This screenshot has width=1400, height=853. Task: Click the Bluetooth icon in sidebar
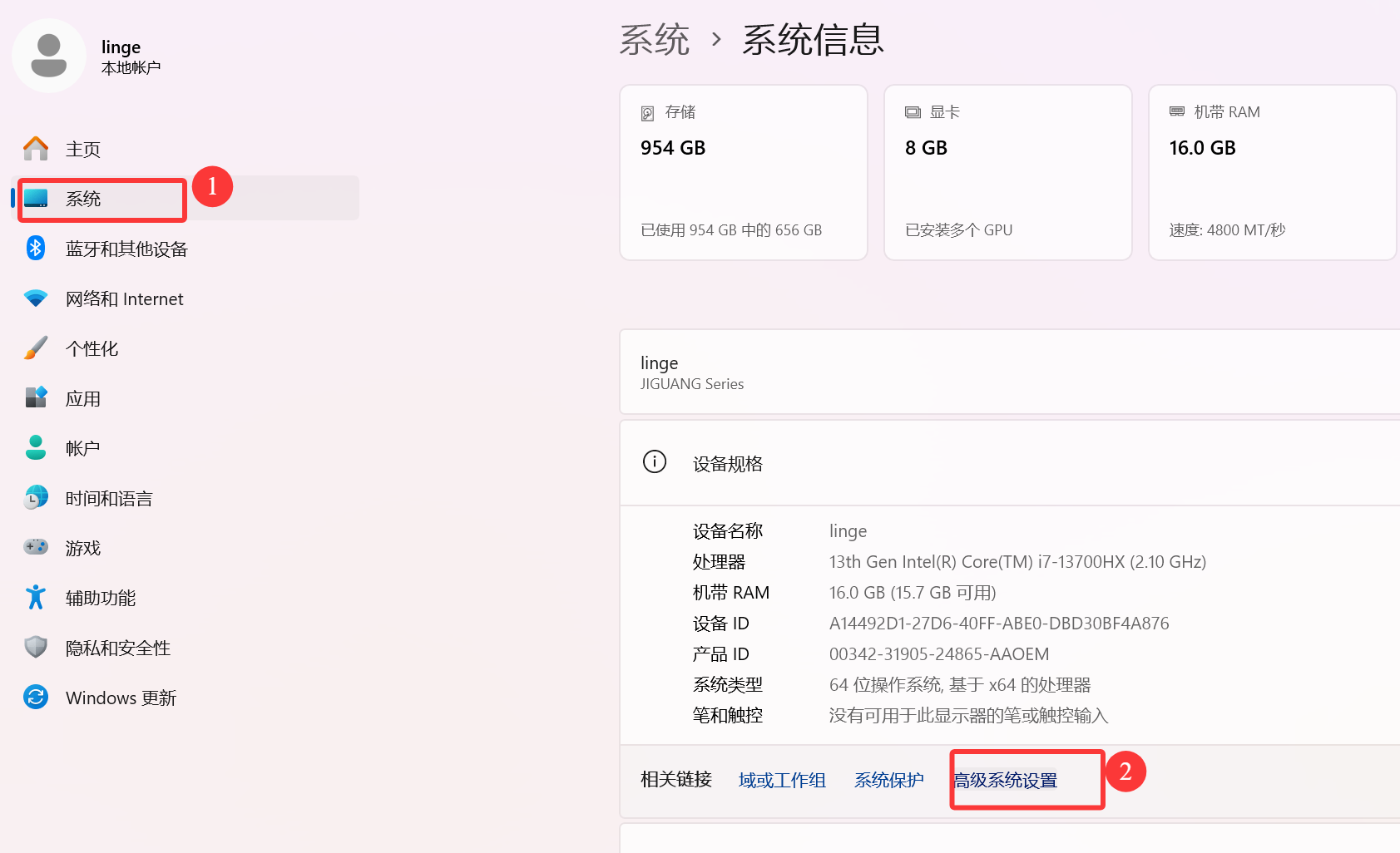[36, 248]
